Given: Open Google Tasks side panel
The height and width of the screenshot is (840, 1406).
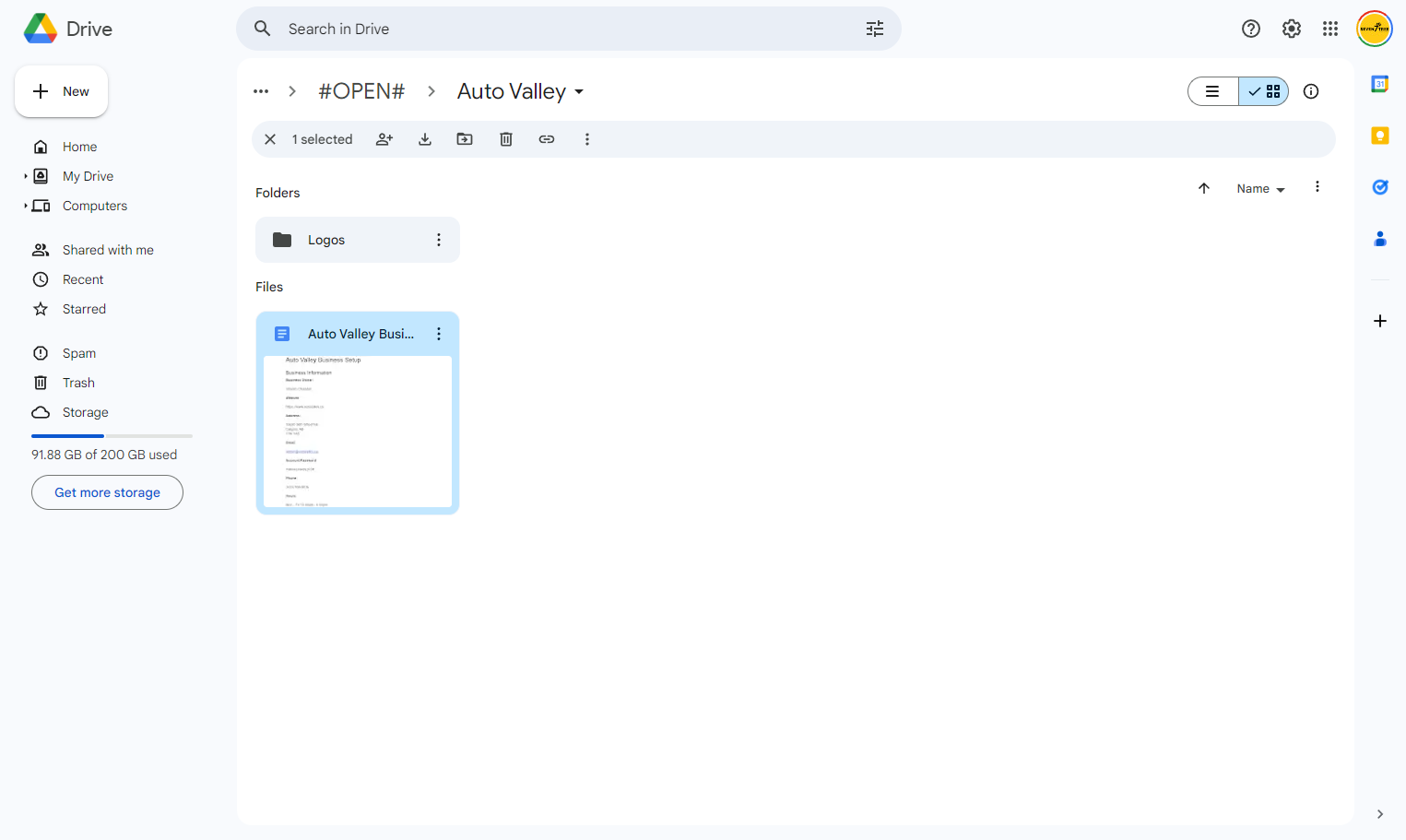Looking at the screenshot, I should [1380, 187].
